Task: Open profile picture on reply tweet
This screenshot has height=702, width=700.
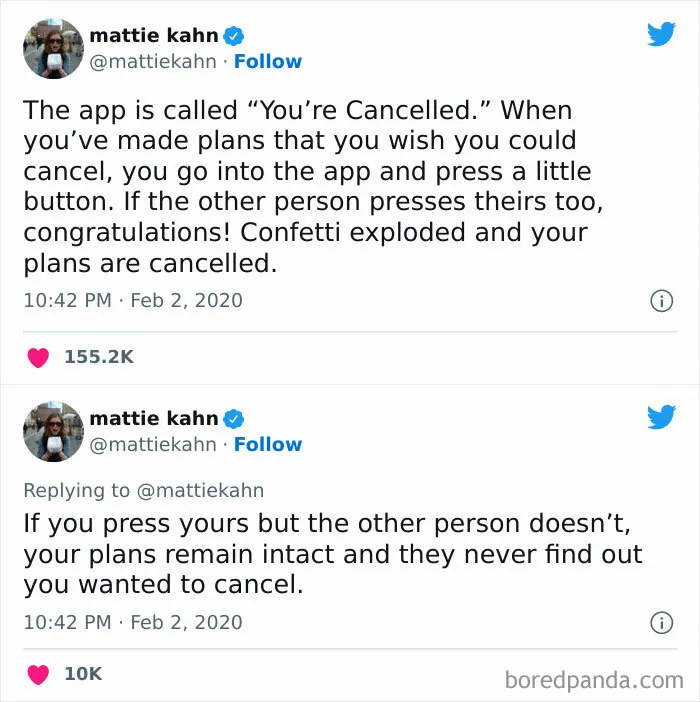Action: point(53,432)
